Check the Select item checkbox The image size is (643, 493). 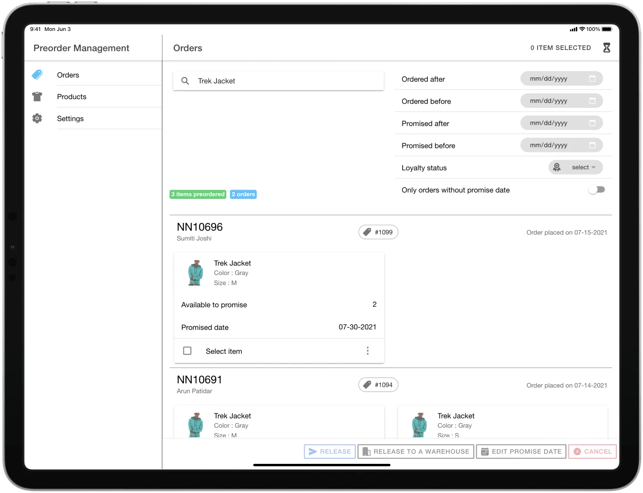187,351
